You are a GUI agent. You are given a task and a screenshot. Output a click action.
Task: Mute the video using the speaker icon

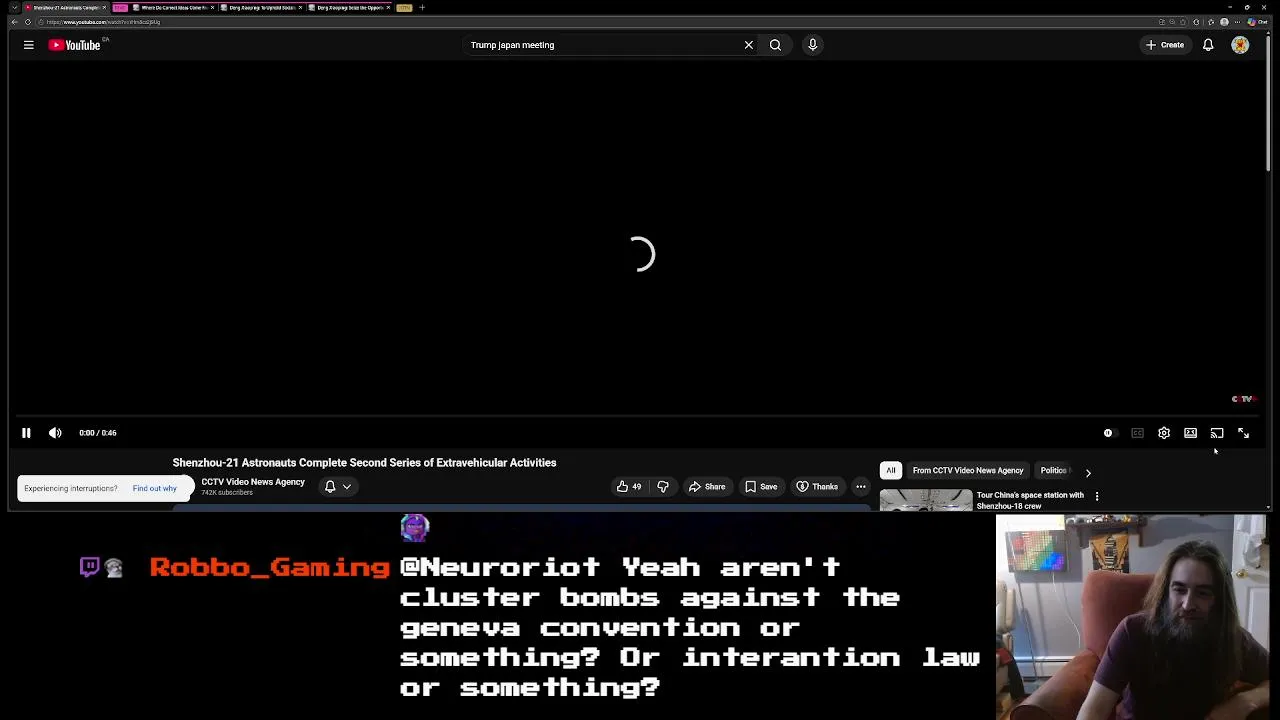coord(55,433)
